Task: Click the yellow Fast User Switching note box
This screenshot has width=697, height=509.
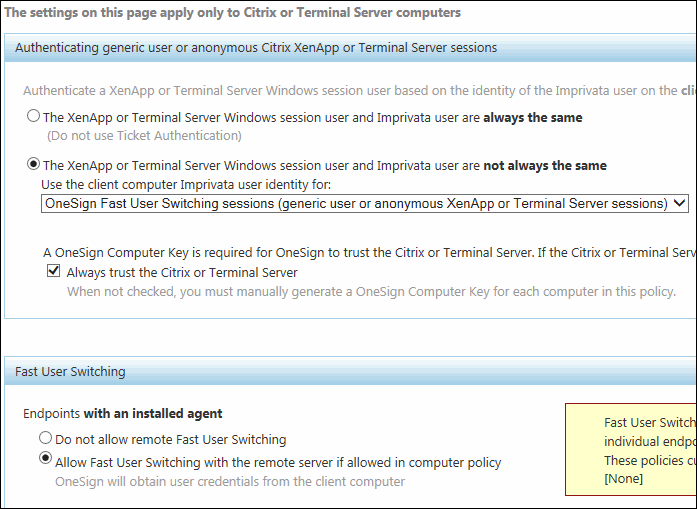Action: (631, 449)
